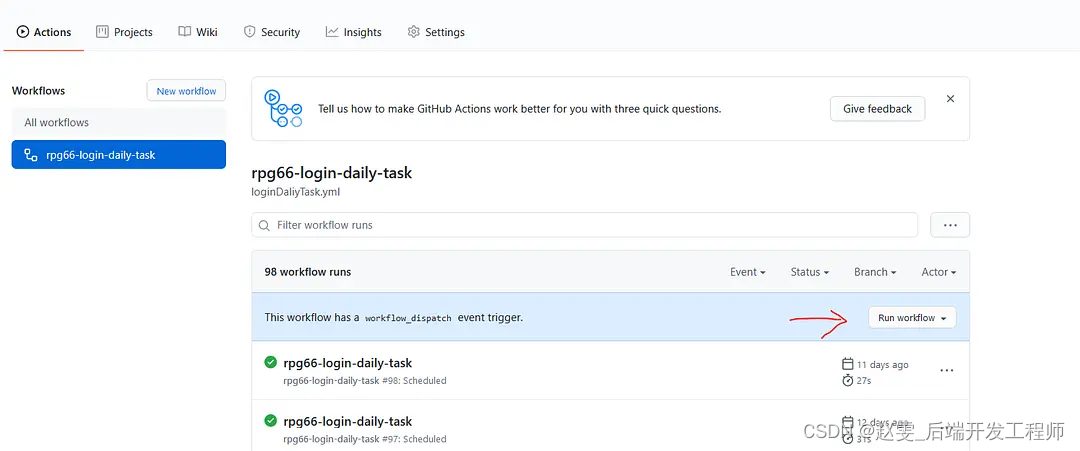Click workflow icon beside rpg66-login-daily-task sidebar item
Image resolution: width=1080 pixels, height=451 pixels.
coord(31,155)
